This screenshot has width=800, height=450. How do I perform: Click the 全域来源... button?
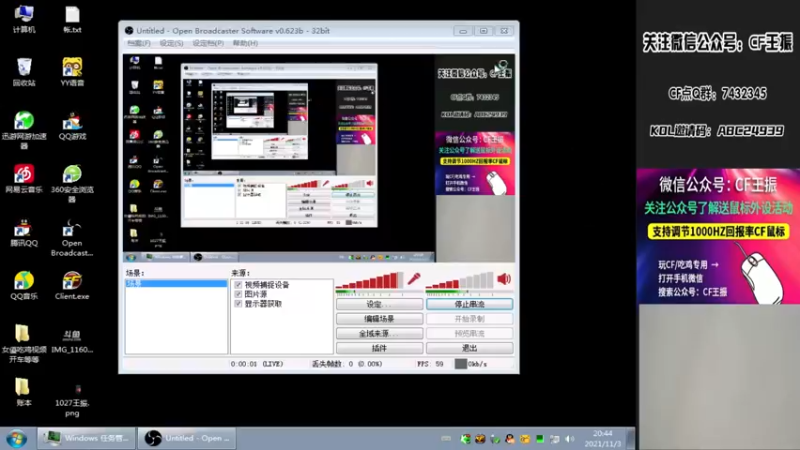(x=380, y=334)
